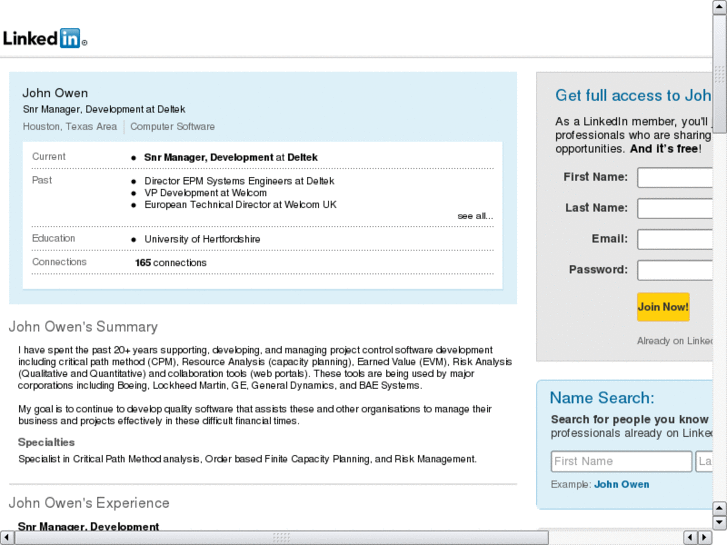727x545 pixels.
Task: Click the LinkedIn logo
Action: point(44,39)
